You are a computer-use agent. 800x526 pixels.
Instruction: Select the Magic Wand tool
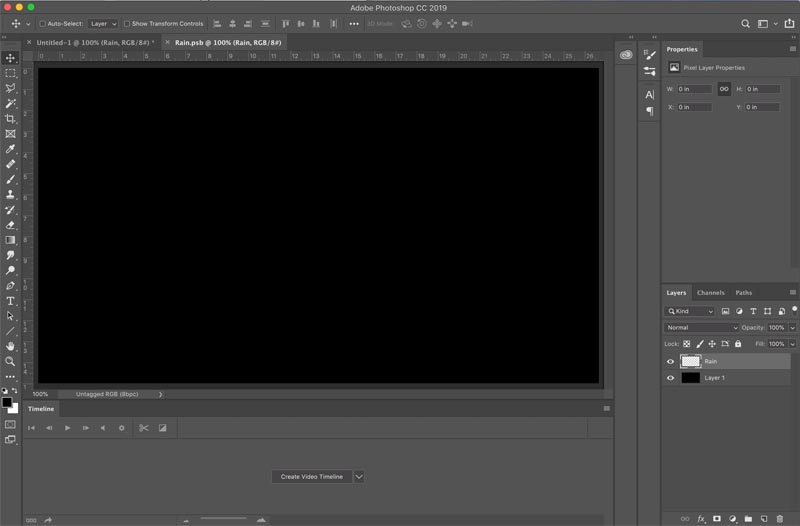click(10, 104)
